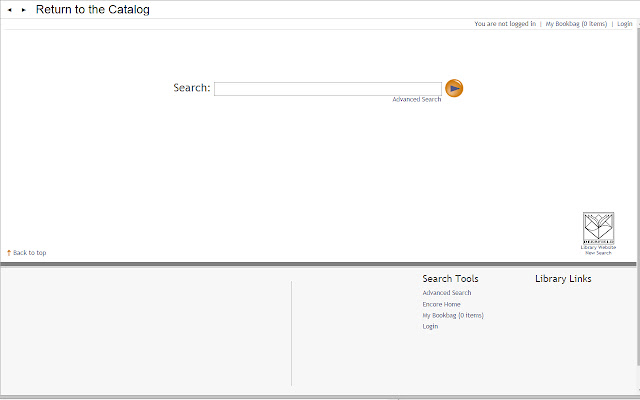Go to Encore Home

pyautogui.click(x=441, y=304)
